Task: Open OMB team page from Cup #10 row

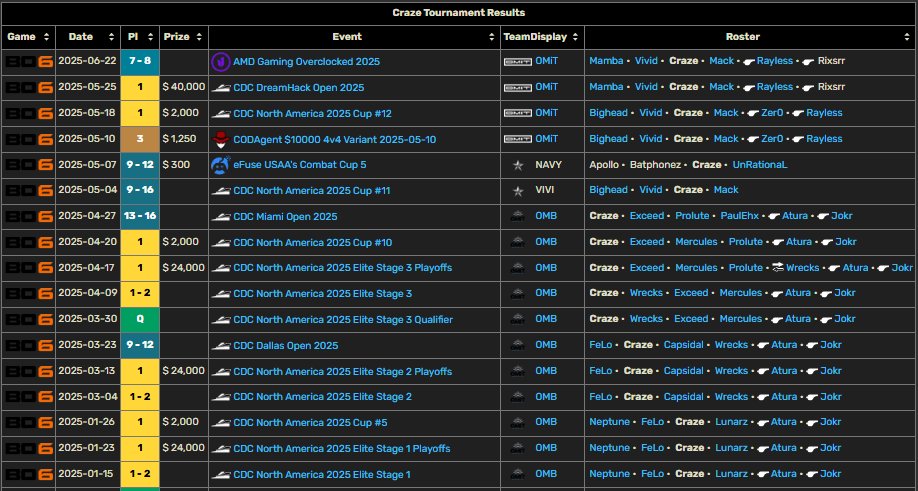Action: (546, 242)
